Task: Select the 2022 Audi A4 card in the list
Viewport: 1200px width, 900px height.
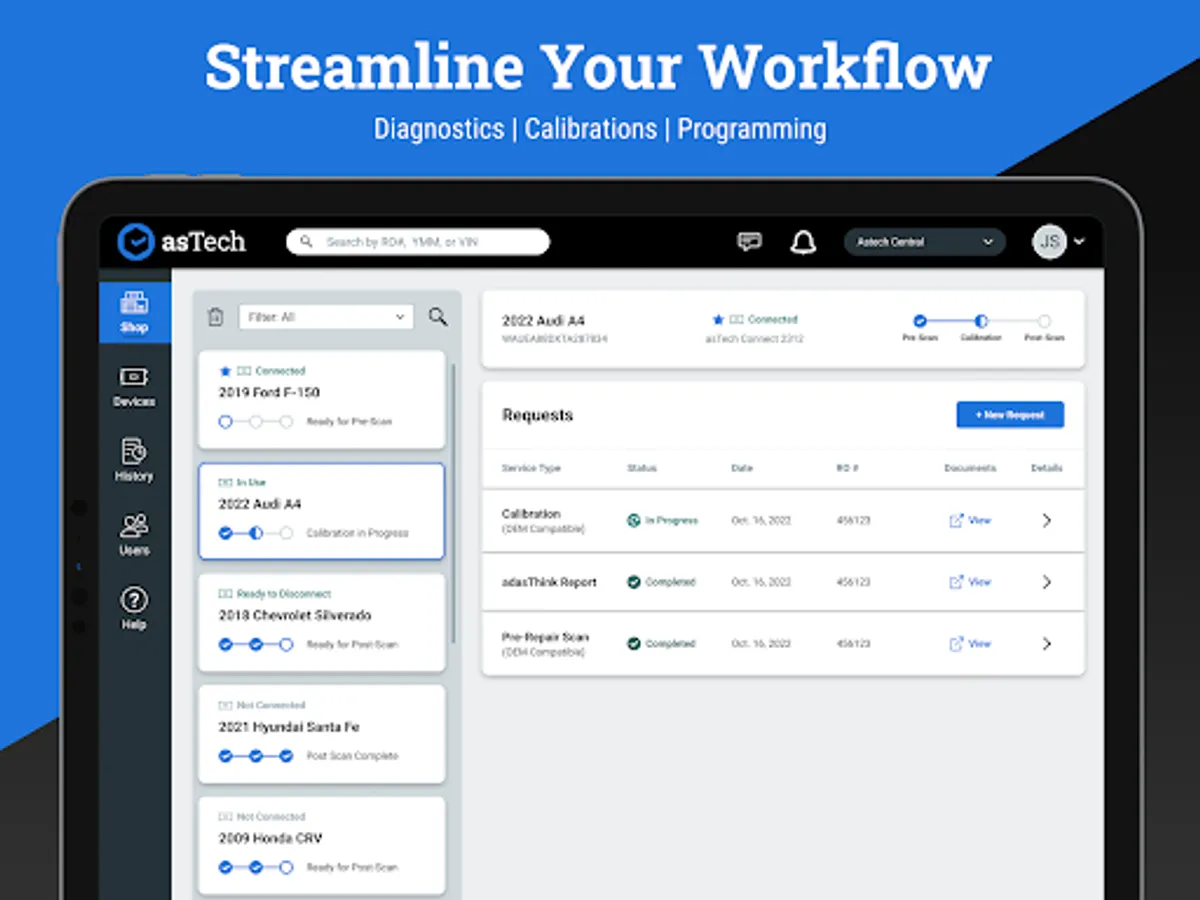Action: tap(322, 511)
